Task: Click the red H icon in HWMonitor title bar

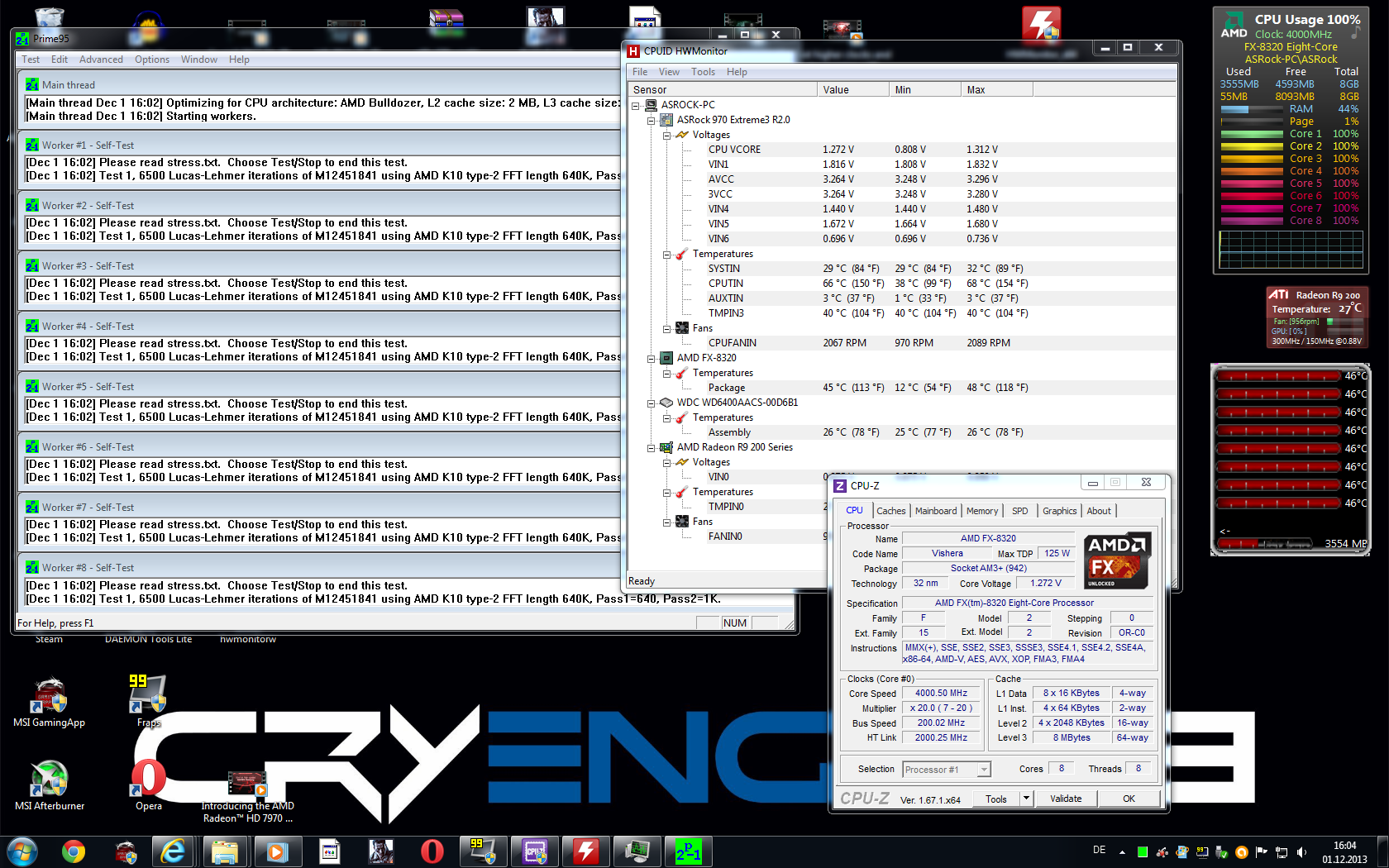Action: coord(633,51)
